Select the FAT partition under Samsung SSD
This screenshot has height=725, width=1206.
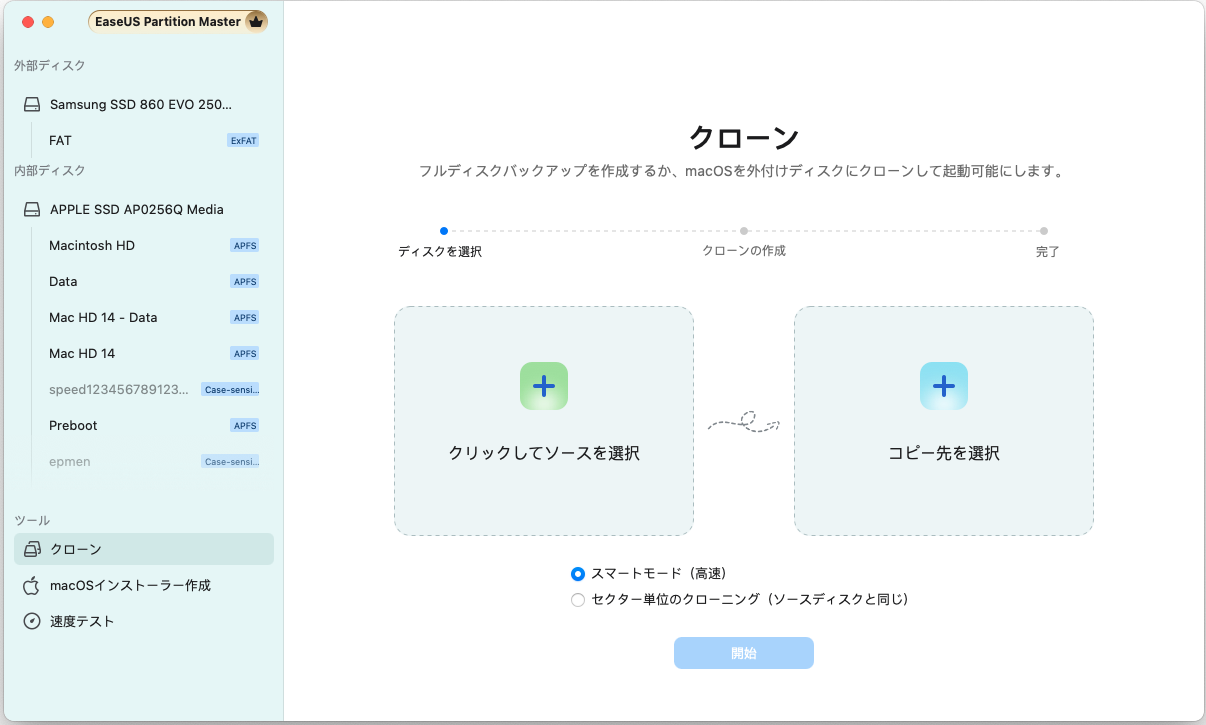coord(60,141)
